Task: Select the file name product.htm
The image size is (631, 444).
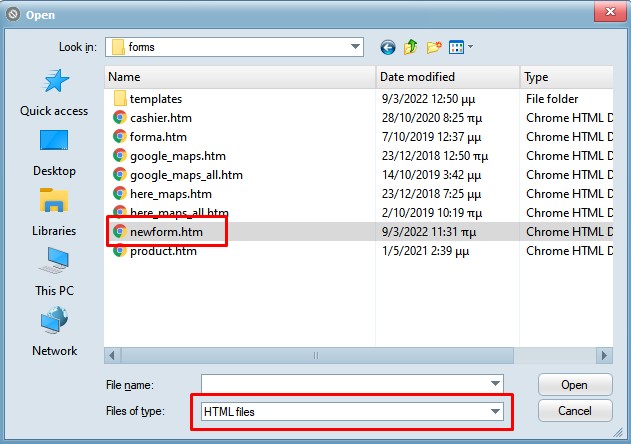Action: [163, 251]
